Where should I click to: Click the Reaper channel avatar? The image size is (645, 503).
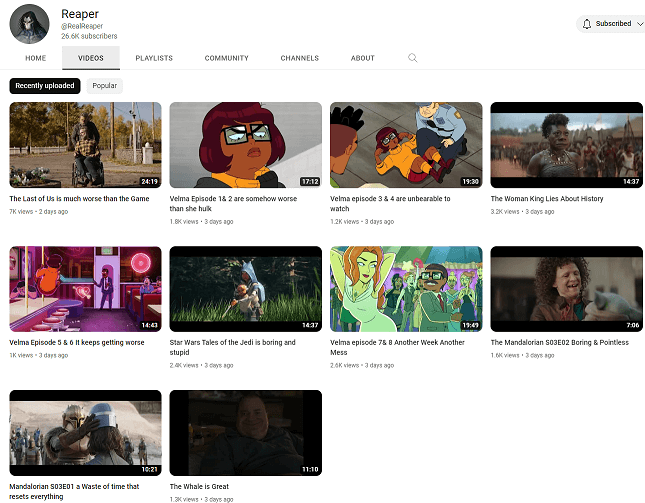click(x=30, y=24)
